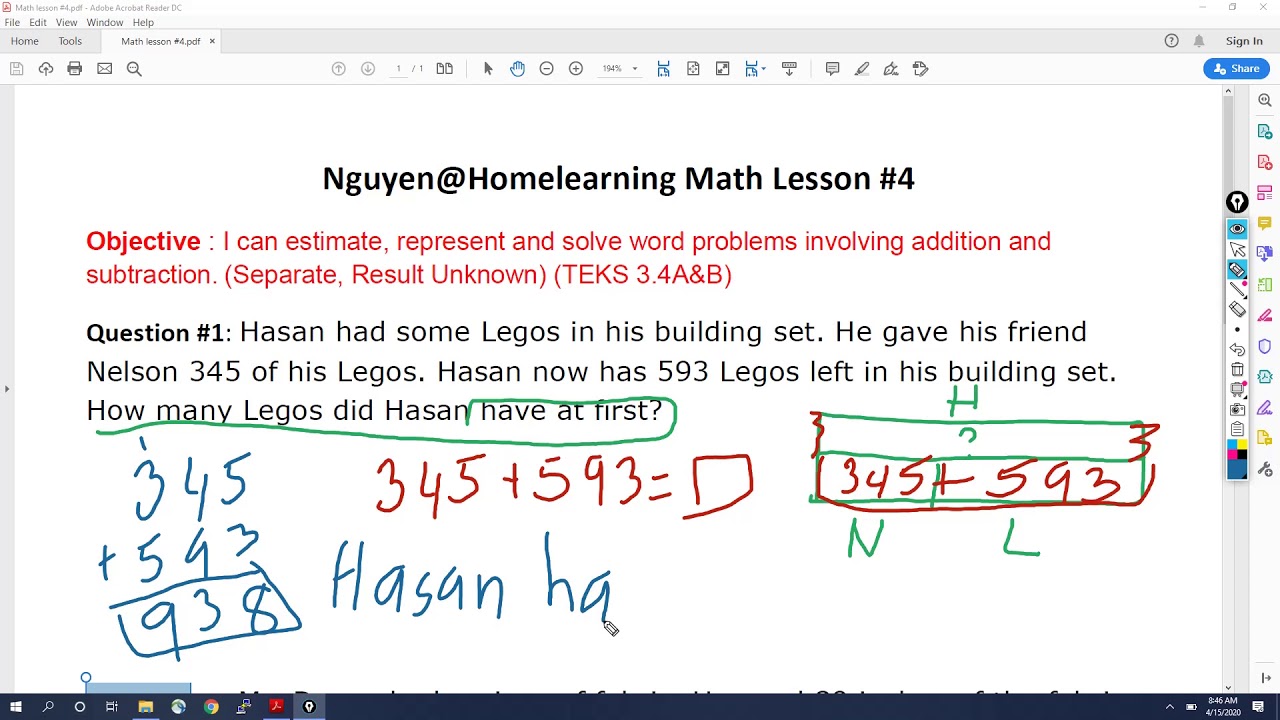Click the Sign In link
Screen dimensions: 1280x720
click(1244, 41)
